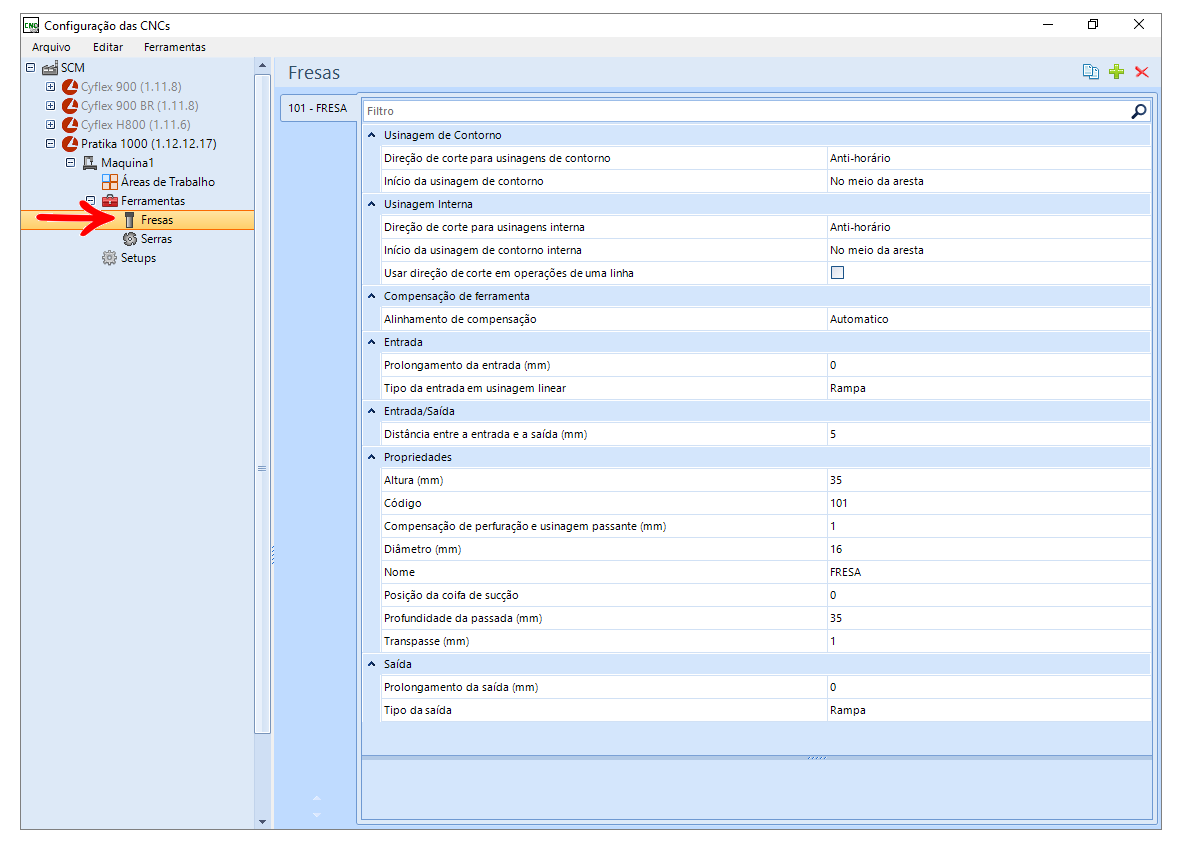Click the Ferramentas toolbox icon
Image resolution: width=1177 pixels, height=843 pixels.
coord(110,201)
